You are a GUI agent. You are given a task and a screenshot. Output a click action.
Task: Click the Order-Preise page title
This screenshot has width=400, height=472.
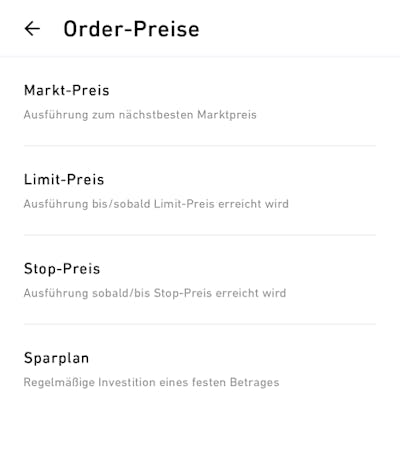coord(131,29)
